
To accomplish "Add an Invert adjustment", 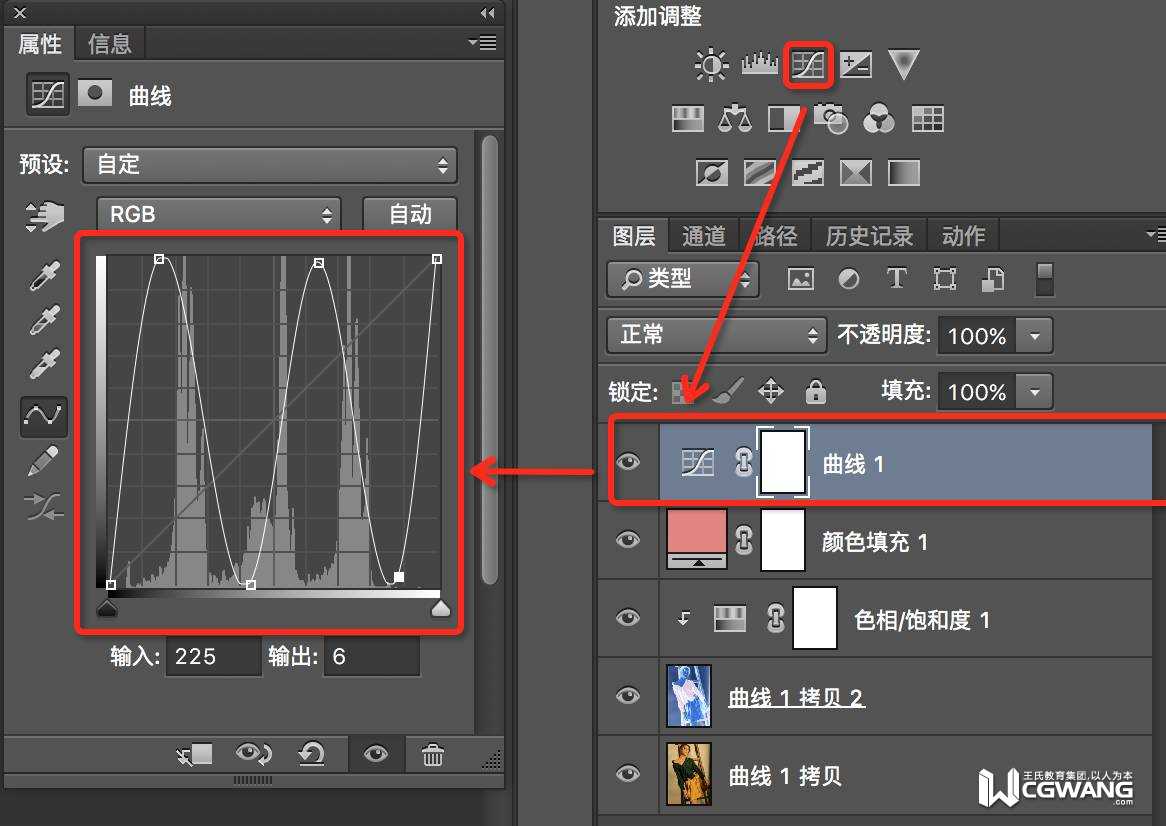I will coord(712,173).
